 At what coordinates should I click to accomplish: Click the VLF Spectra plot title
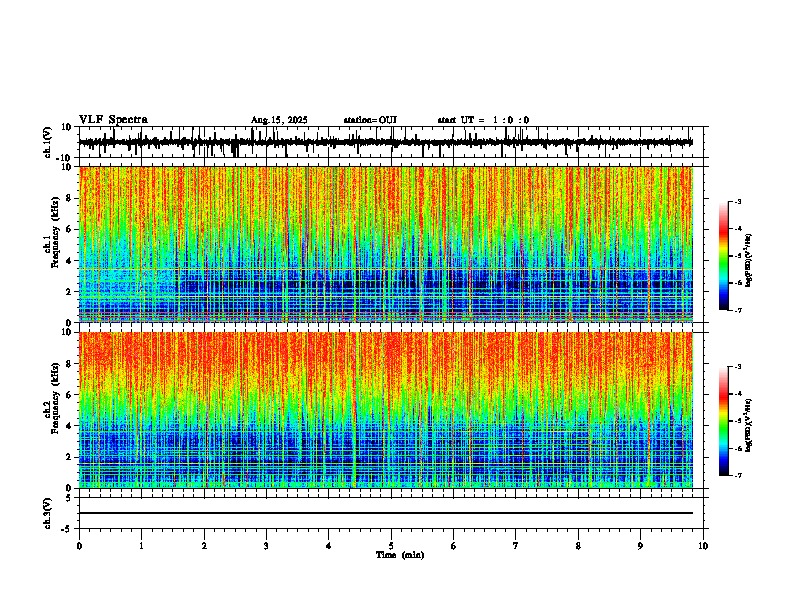click(x=113, y=120)
